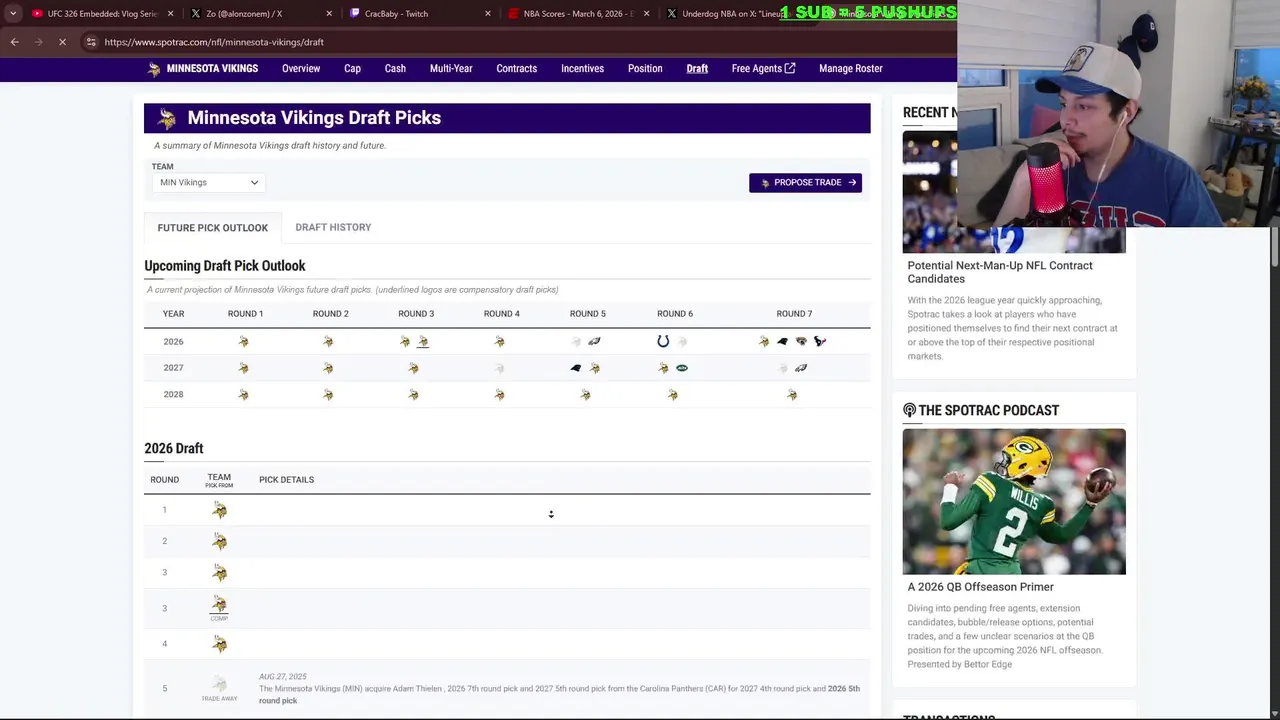Click Panthers logo in 2026 Round 7

pos(782,342)
